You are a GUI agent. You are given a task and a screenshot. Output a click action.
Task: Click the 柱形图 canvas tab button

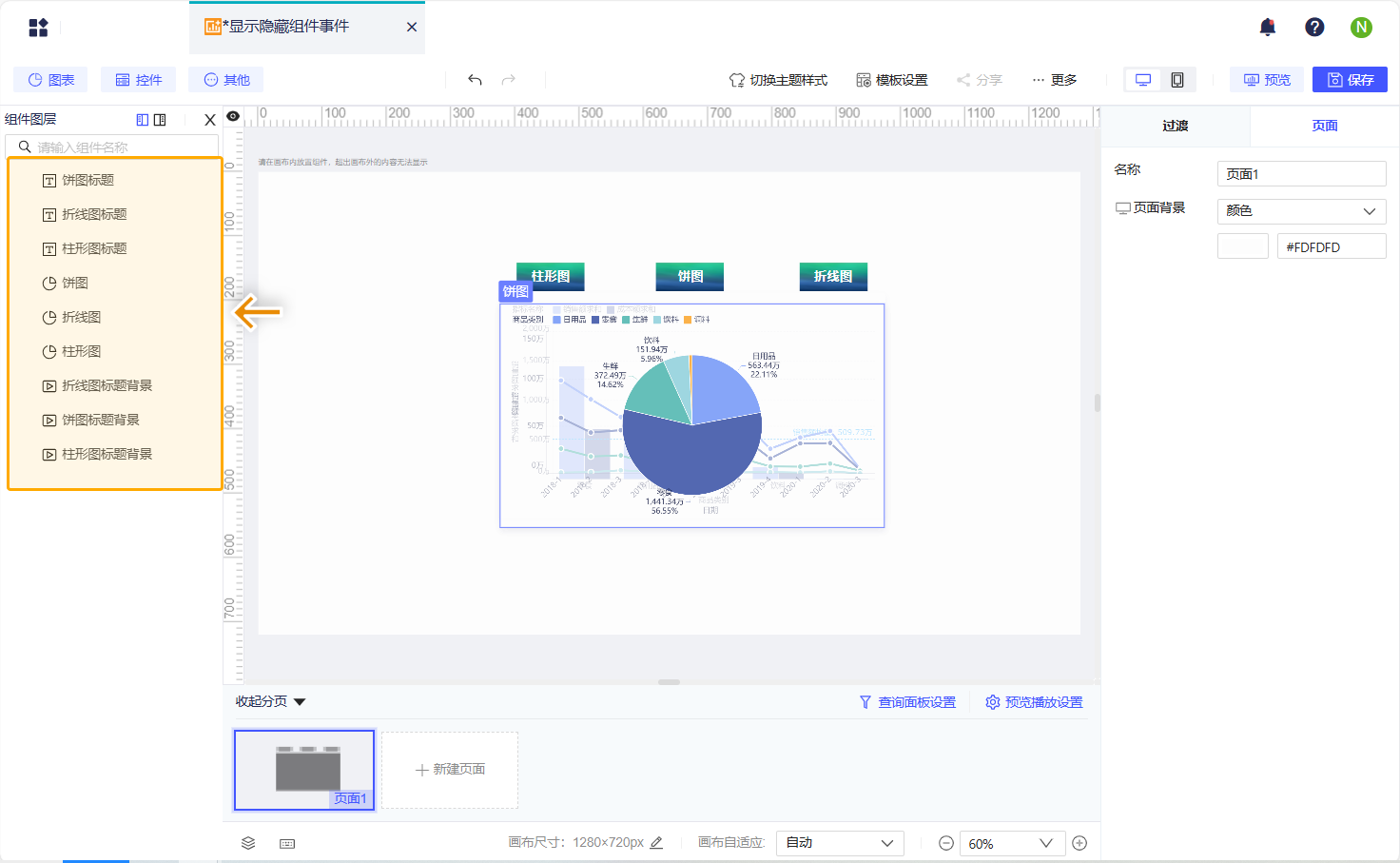pos(550,276)
